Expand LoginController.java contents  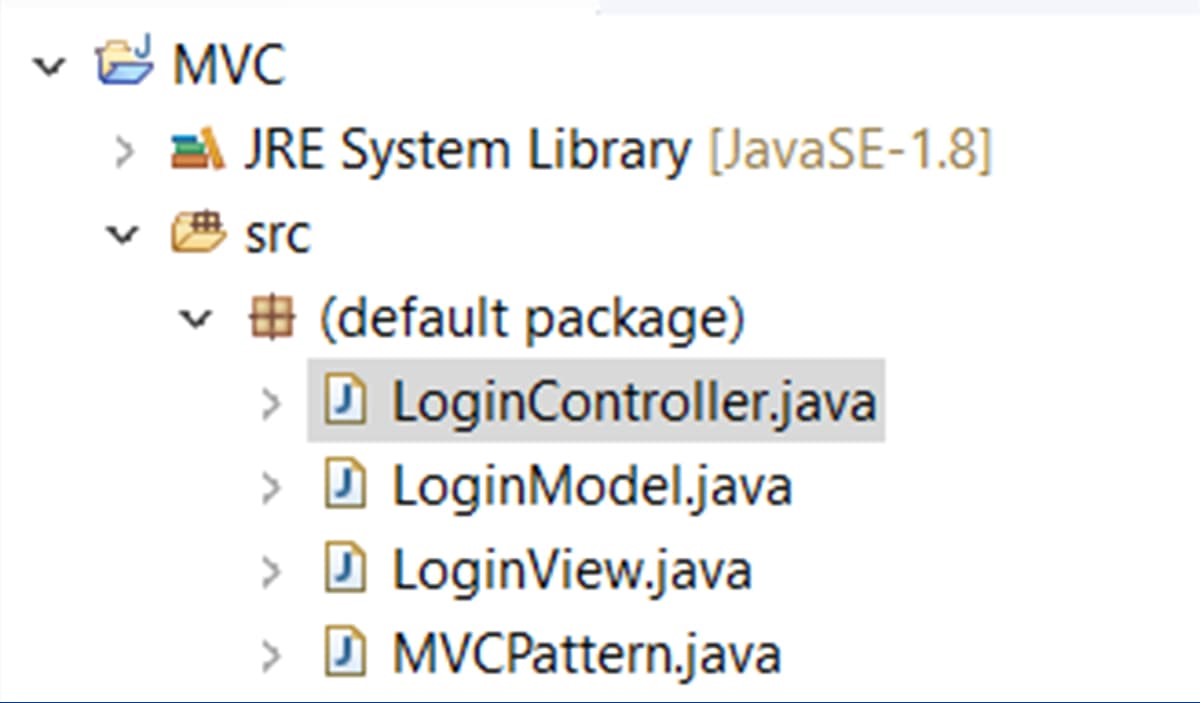point(271,404)
